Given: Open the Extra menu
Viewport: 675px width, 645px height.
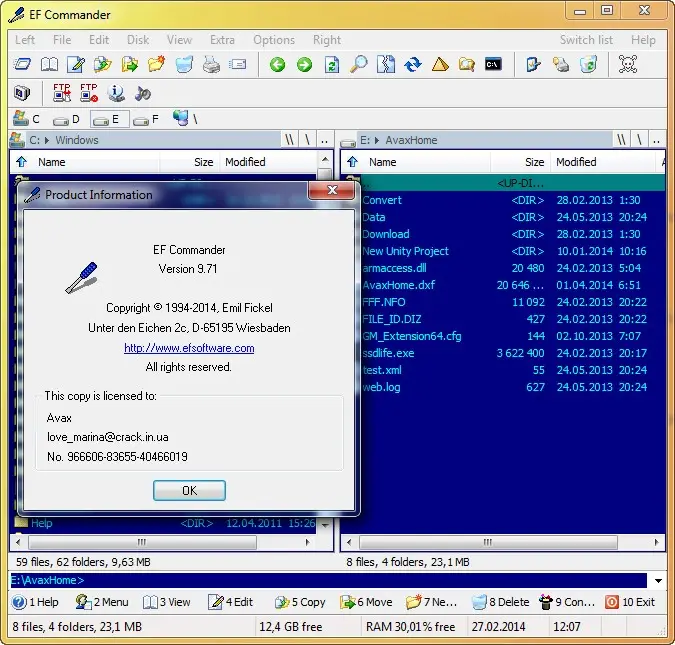Looking at the screenshot, I should [222, 40].
